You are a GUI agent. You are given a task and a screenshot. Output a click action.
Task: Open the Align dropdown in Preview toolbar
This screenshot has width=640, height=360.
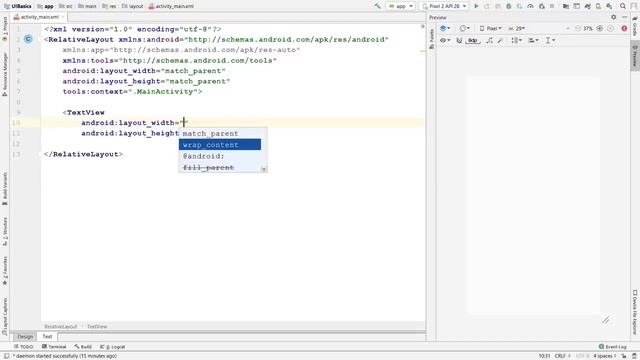[533, 40]
